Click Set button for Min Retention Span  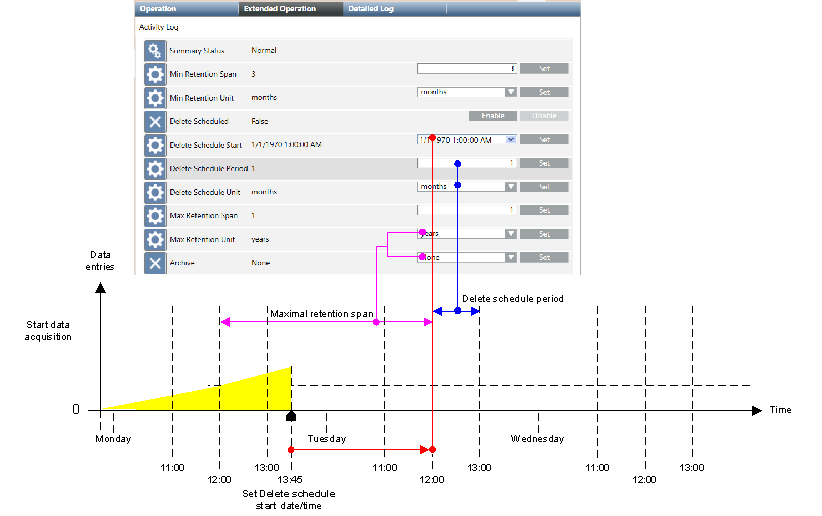point(544,69)
